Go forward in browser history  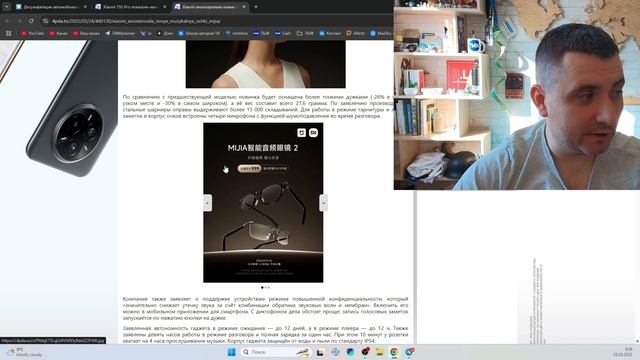click(x=19, y=20)
